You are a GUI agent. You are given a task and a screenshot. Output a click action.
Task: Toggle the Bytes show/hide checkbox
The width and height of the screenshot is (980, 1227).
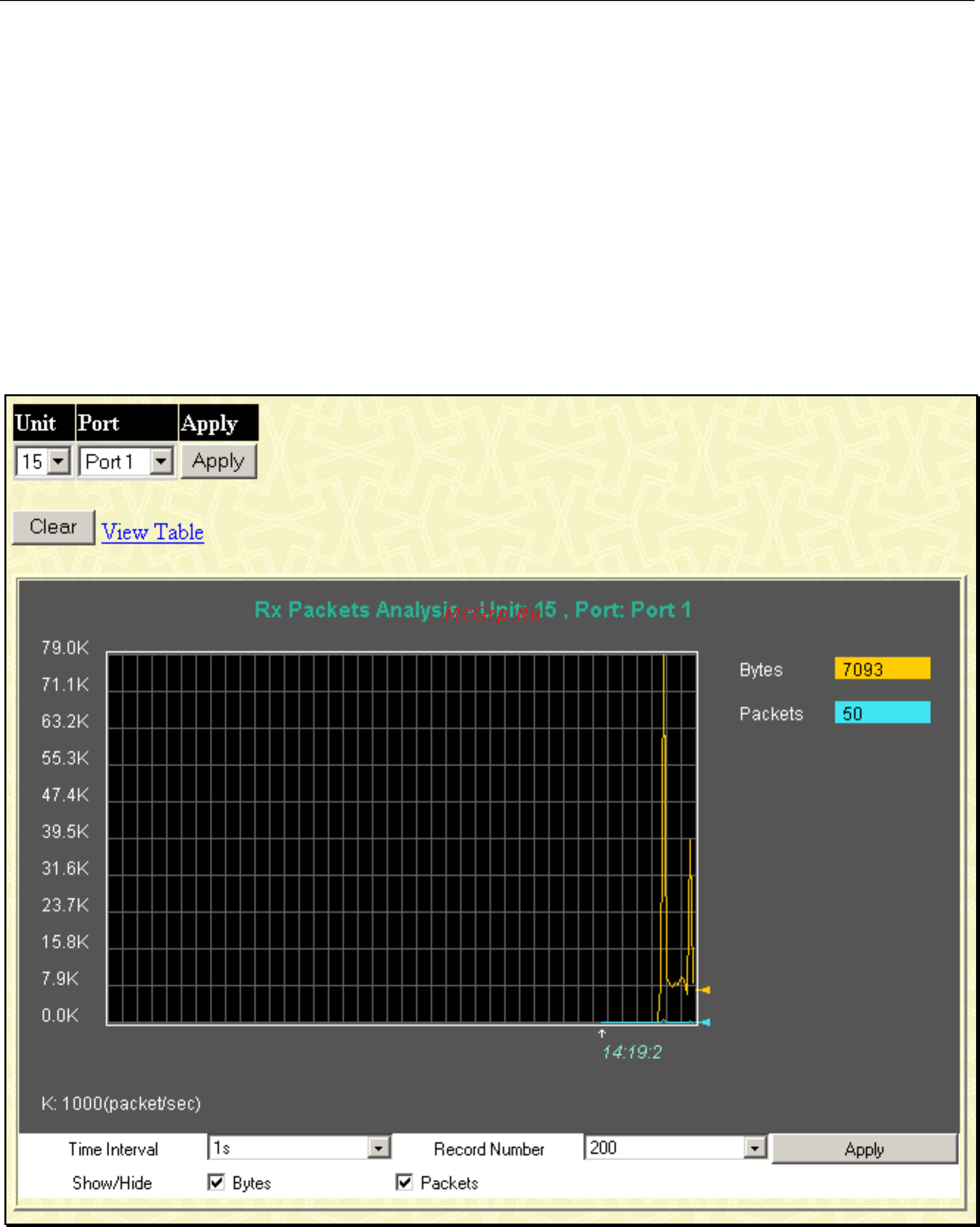pyautogui.click(x=215, y=1182)
